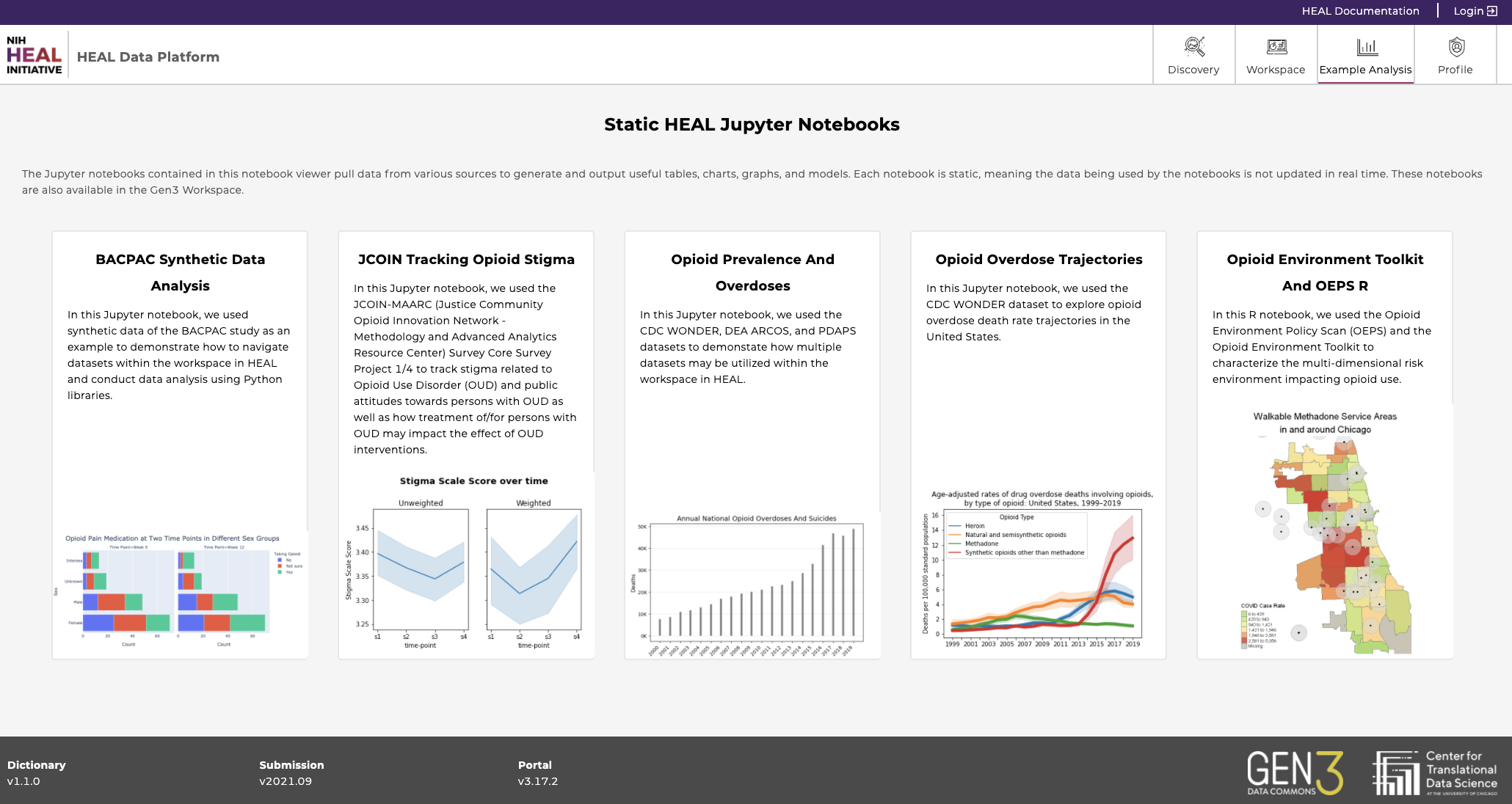Open Opioid Environment Toolkit And OEPS R title

[1325, 272]
